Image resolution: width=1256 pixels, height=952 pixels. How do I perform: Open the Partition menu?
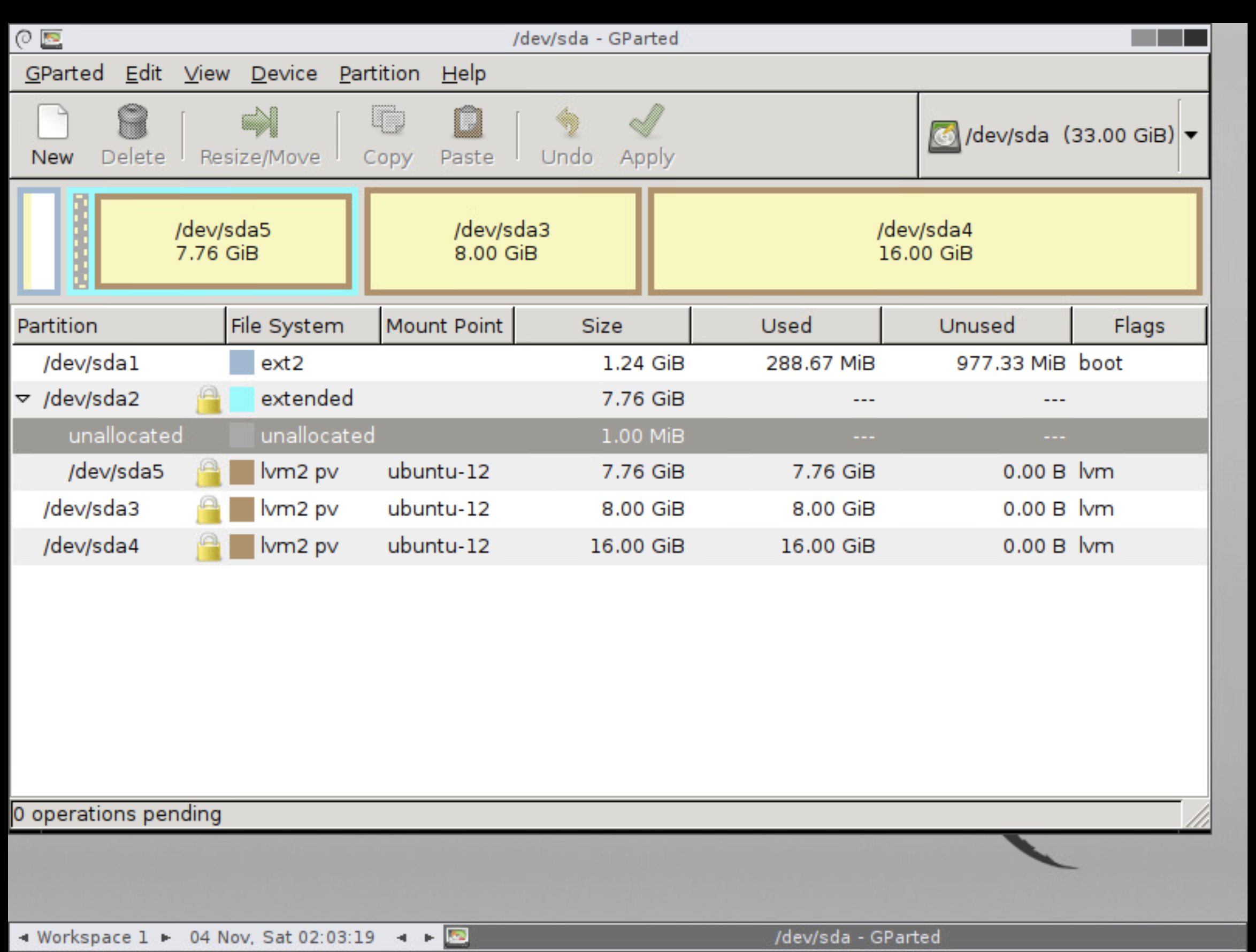coord(379,74)
